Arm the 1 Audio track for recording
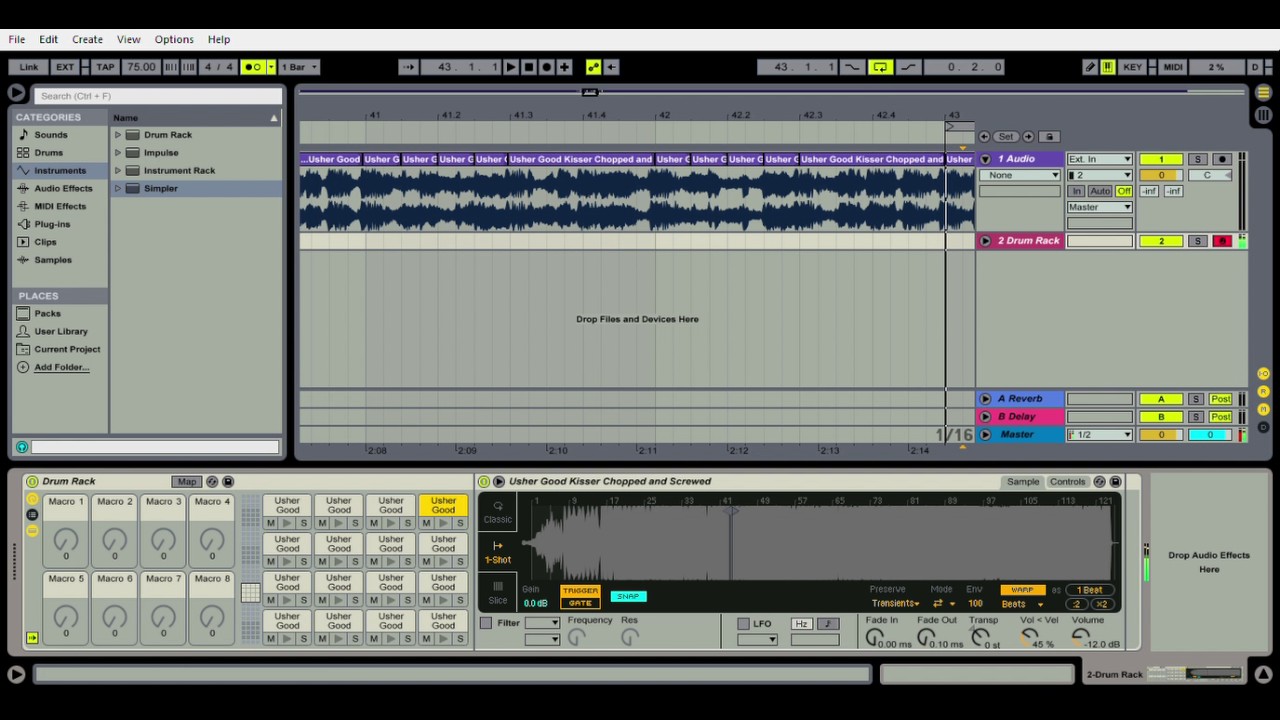The width and height of the screenshot is (1280, 720). pos(1221,159)
